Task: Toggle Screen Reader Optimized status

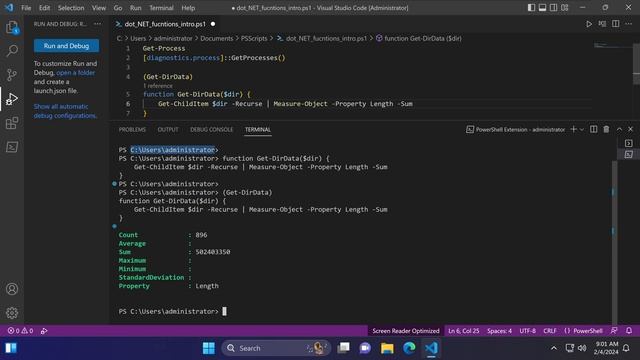Action: coord(406,331)
